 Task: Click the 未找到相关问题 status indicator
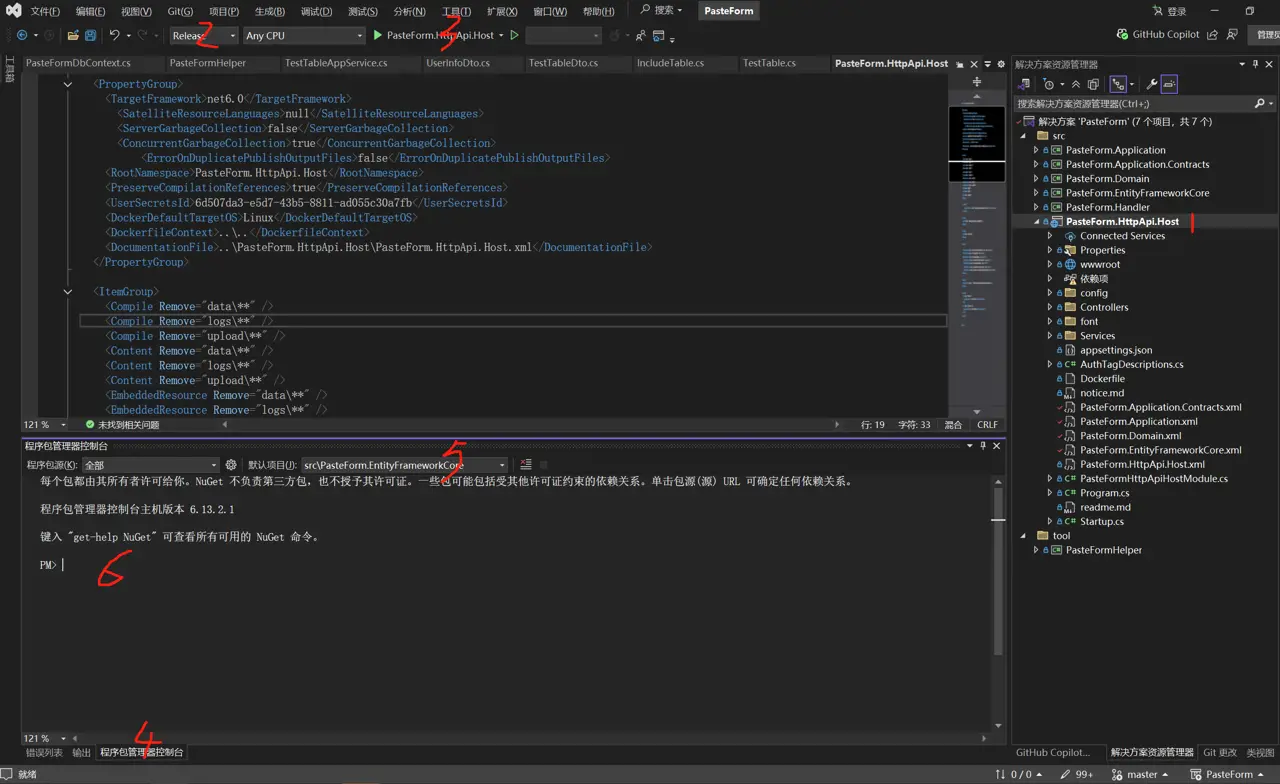[x=122, y=425]
